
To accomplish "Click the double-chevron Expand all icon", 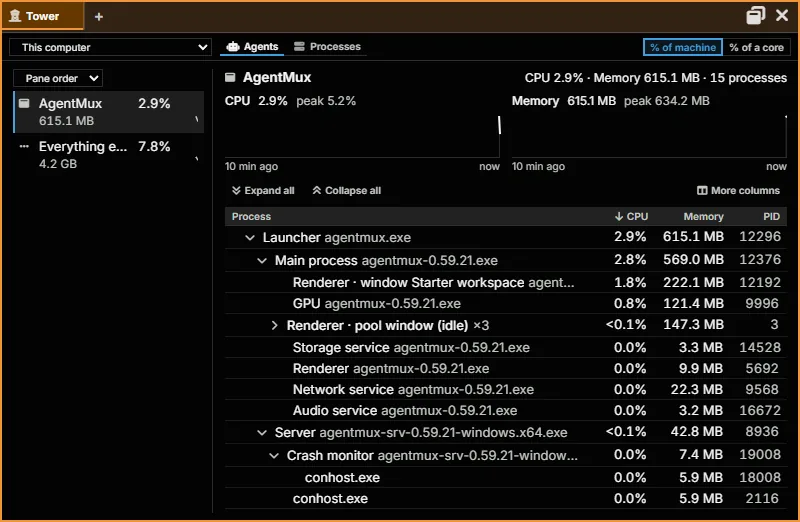I will click(x=236, y=190).
